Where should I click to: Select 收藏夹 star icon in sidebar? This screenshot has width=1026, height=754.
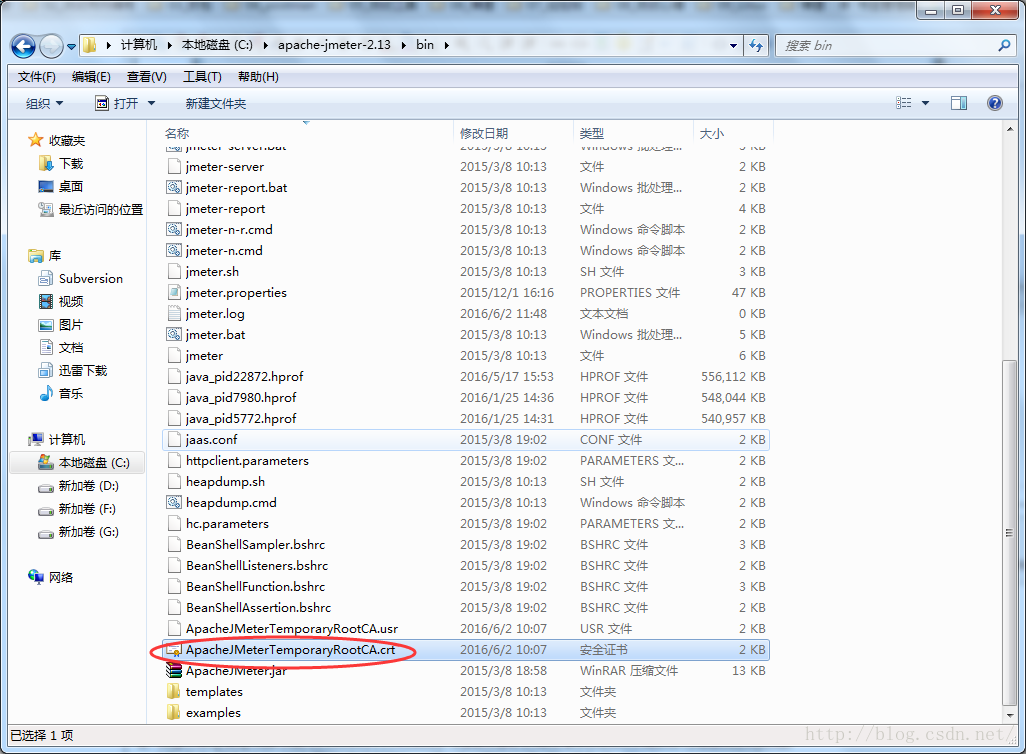click(x=35, y=140)
